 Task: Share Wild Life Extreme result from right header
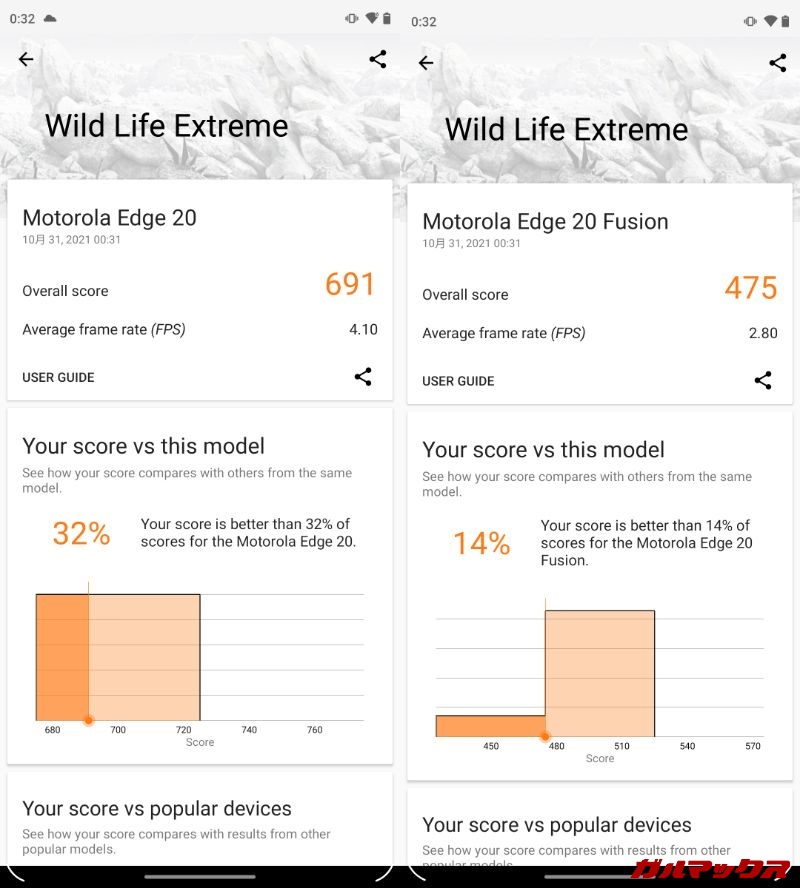point(778,63)
